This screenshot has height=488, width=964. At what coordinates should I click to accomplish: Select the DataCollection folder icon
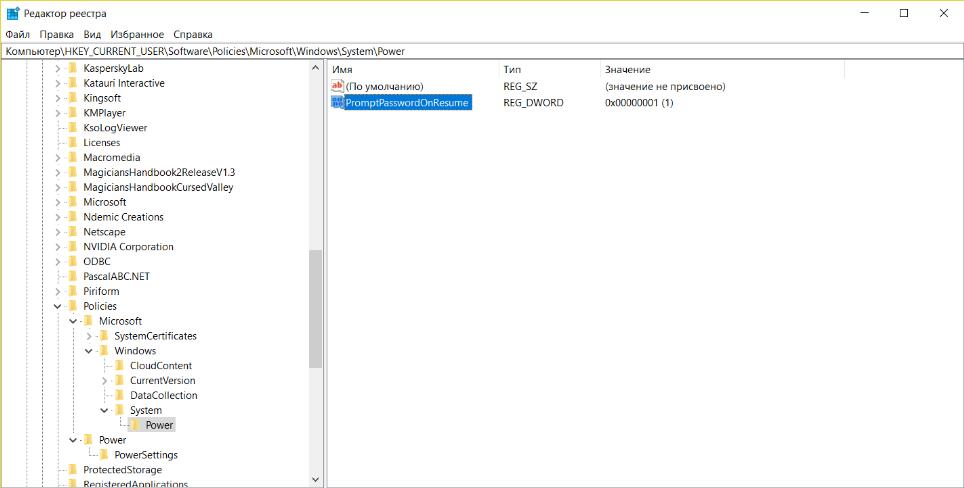click(x=119, y=395)
